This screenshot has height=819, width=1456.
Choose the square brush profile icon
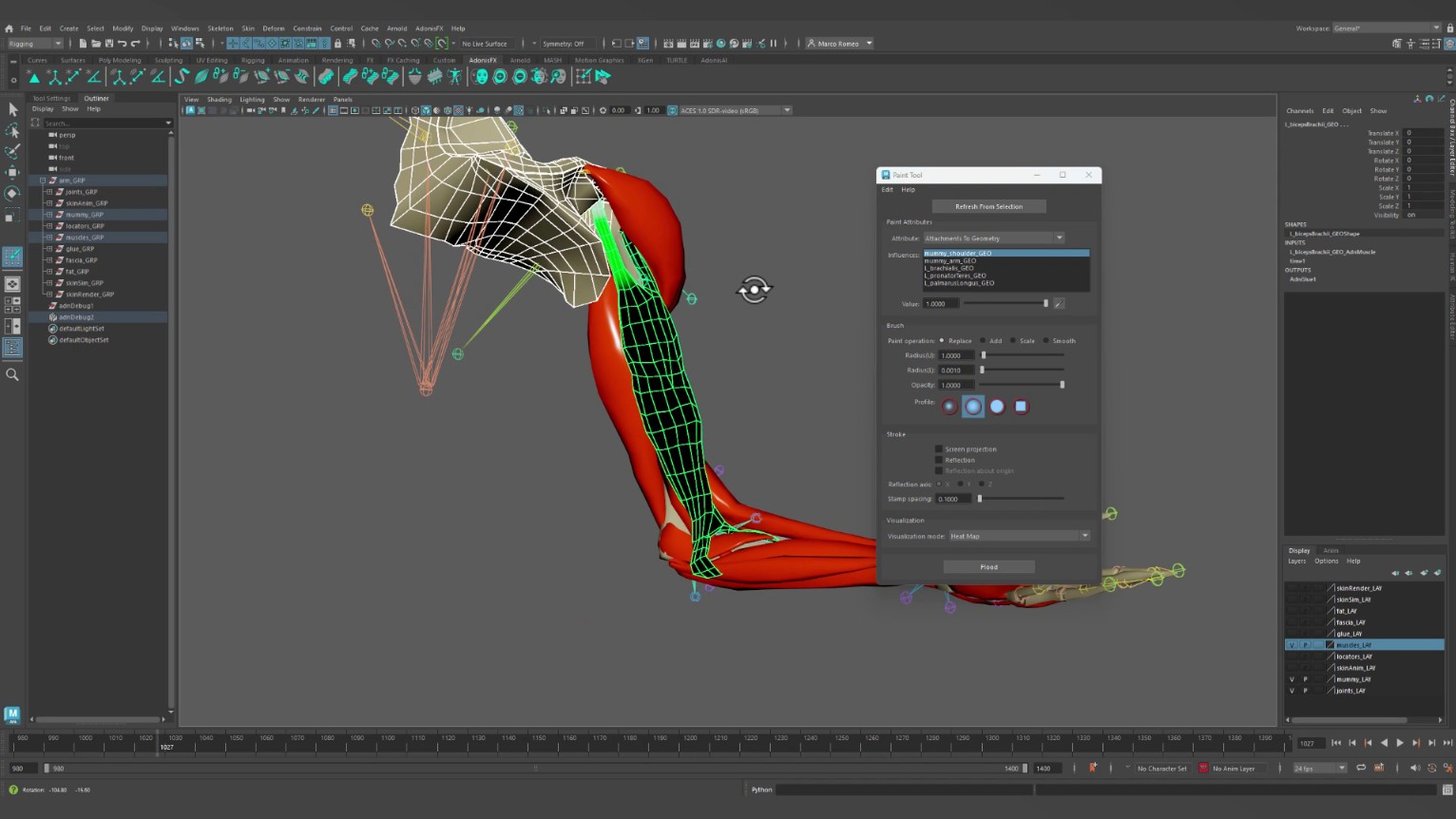pyautogui.click(x=1021, y=407)
